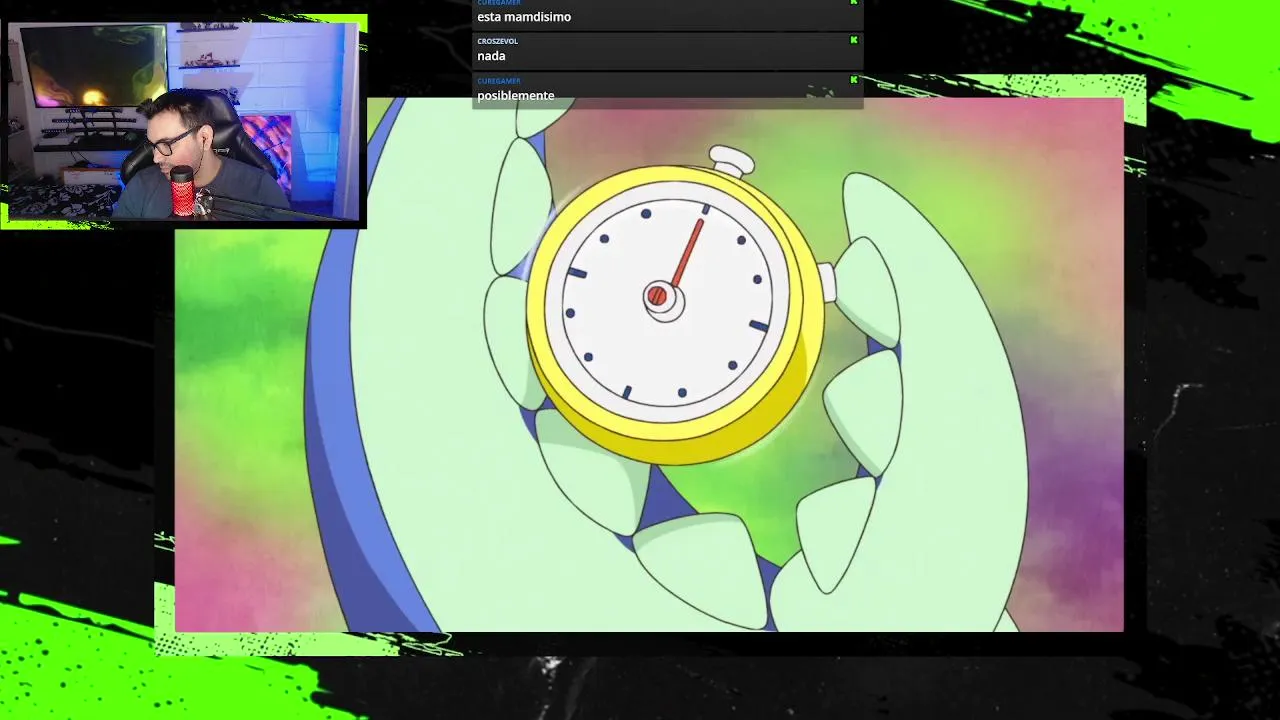
Task: Select the chat message 'nada'
Action: 491,56
